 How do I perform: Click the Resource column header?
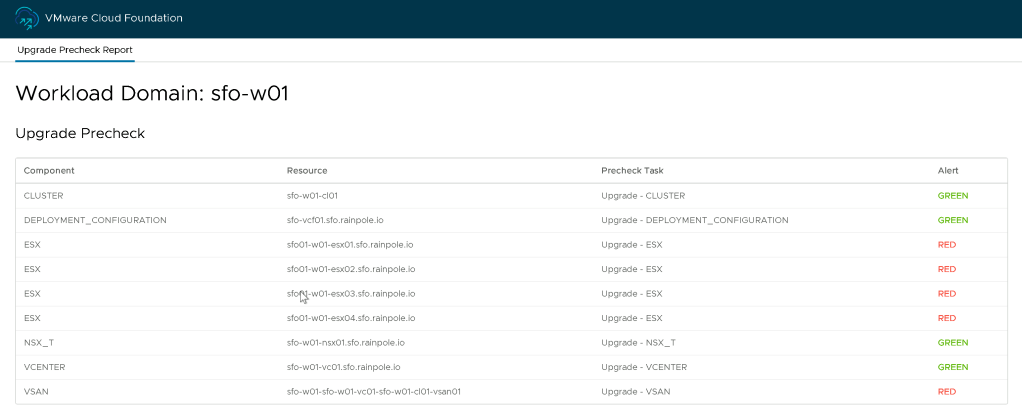coord(307,171)
